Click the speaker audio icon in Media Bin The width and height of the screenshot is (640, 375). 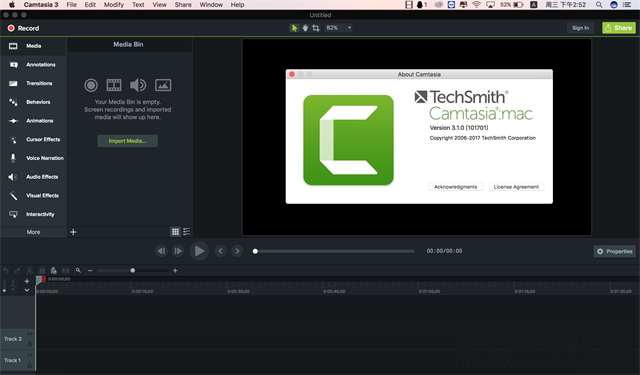click(138, 85)
